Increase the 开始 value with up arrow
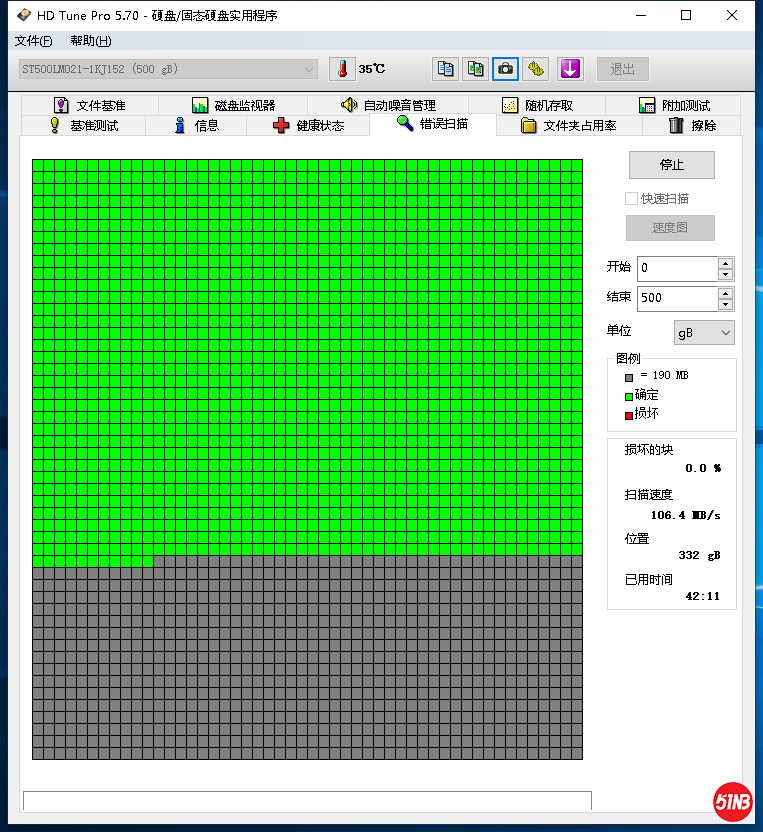Viewport: 763px width, 832px height. (x=725, y=263)
